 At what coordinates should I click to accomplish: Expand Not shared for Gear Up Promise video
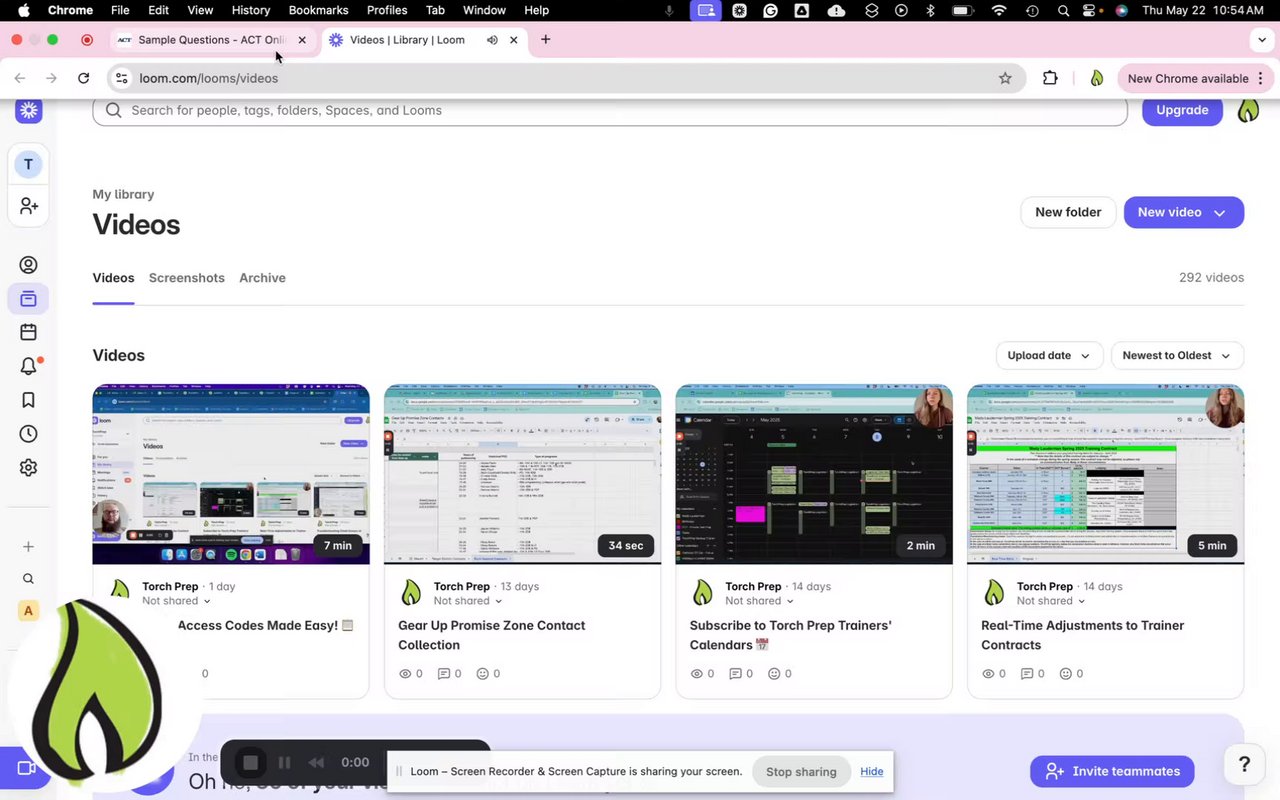click(x=468, y=601)
